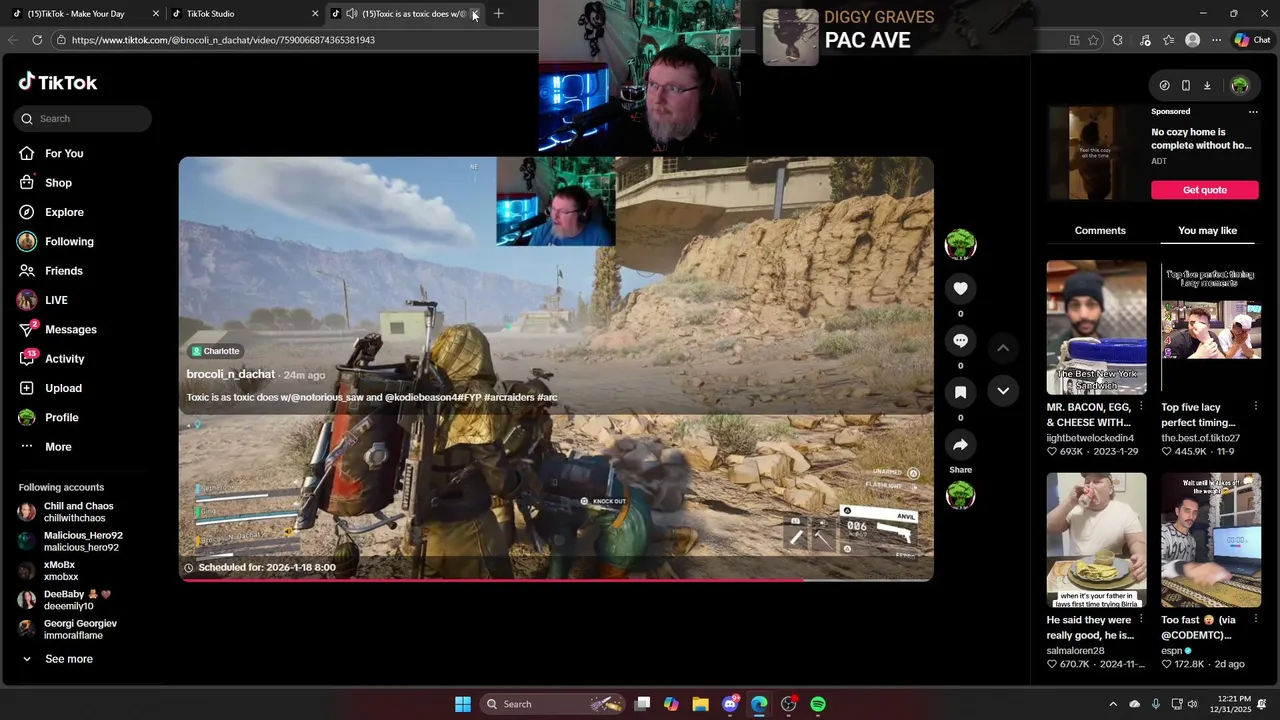
Task: Open the Upload page
Action: click(x=63, y=388)
